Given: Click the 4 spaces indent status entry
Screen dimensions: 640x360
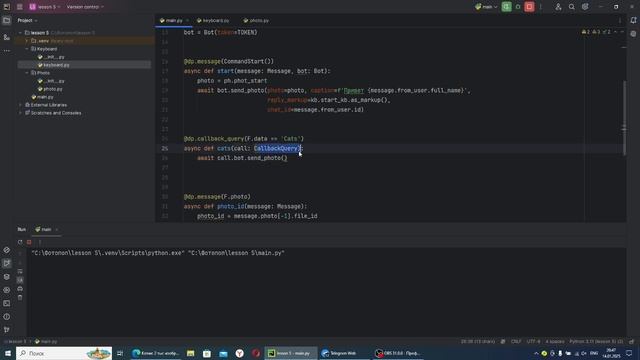Looking at the screenshot, I should [555, 341].
